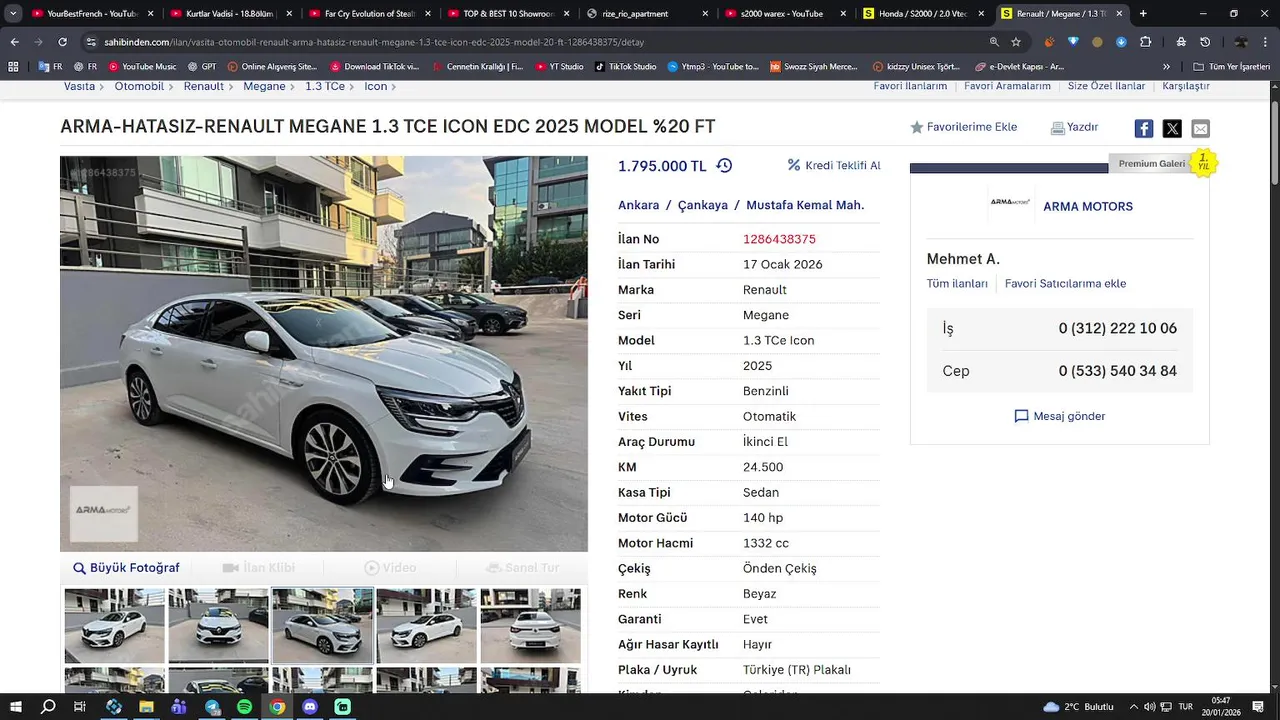The height and width of the screenshot is (720, 1280).
Task: Select the second thumbnail, top row
Action: (x=219, y=626)
